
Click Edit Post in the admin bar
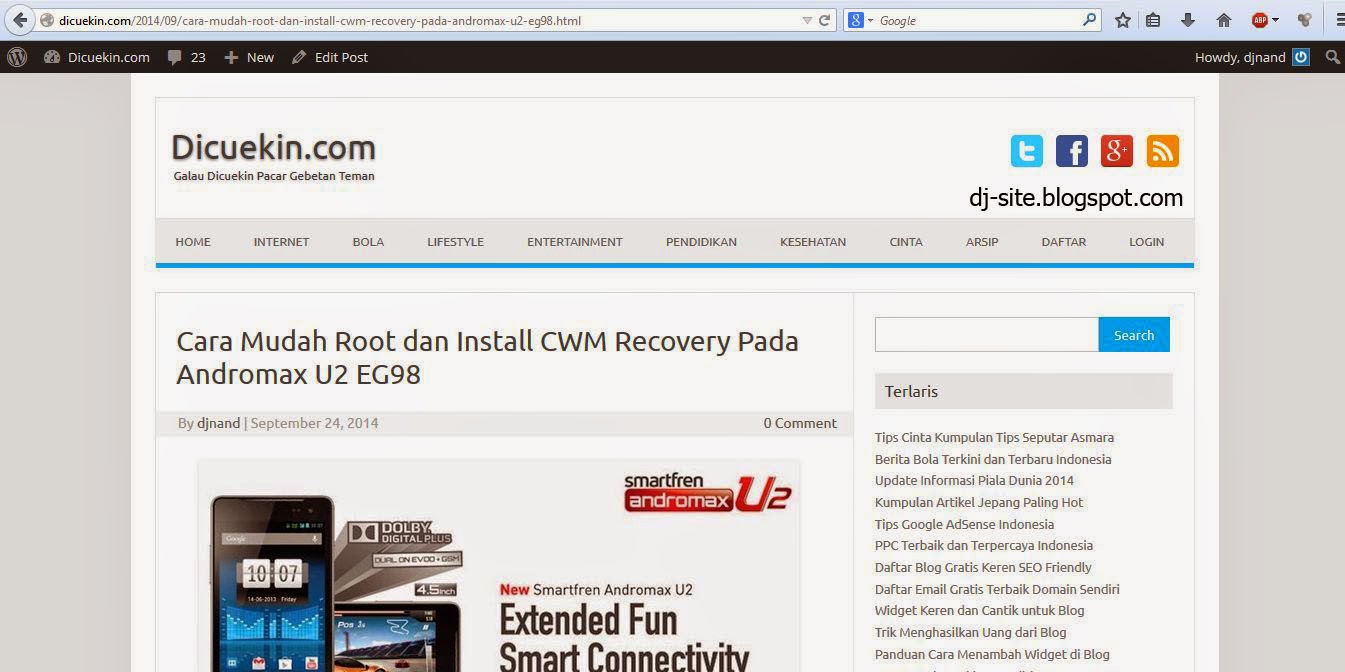point(330,57)
